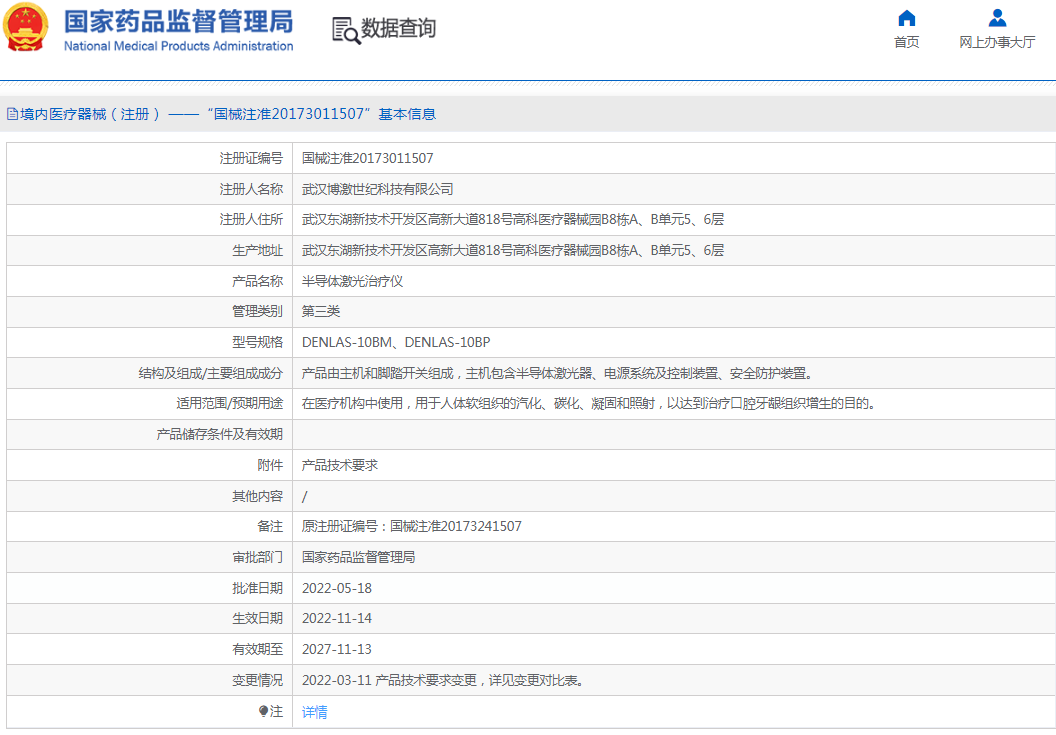Select the 变更情况 value dated 2022-03-11
The height and width of the screenshot is (735, 1056).
444,680
